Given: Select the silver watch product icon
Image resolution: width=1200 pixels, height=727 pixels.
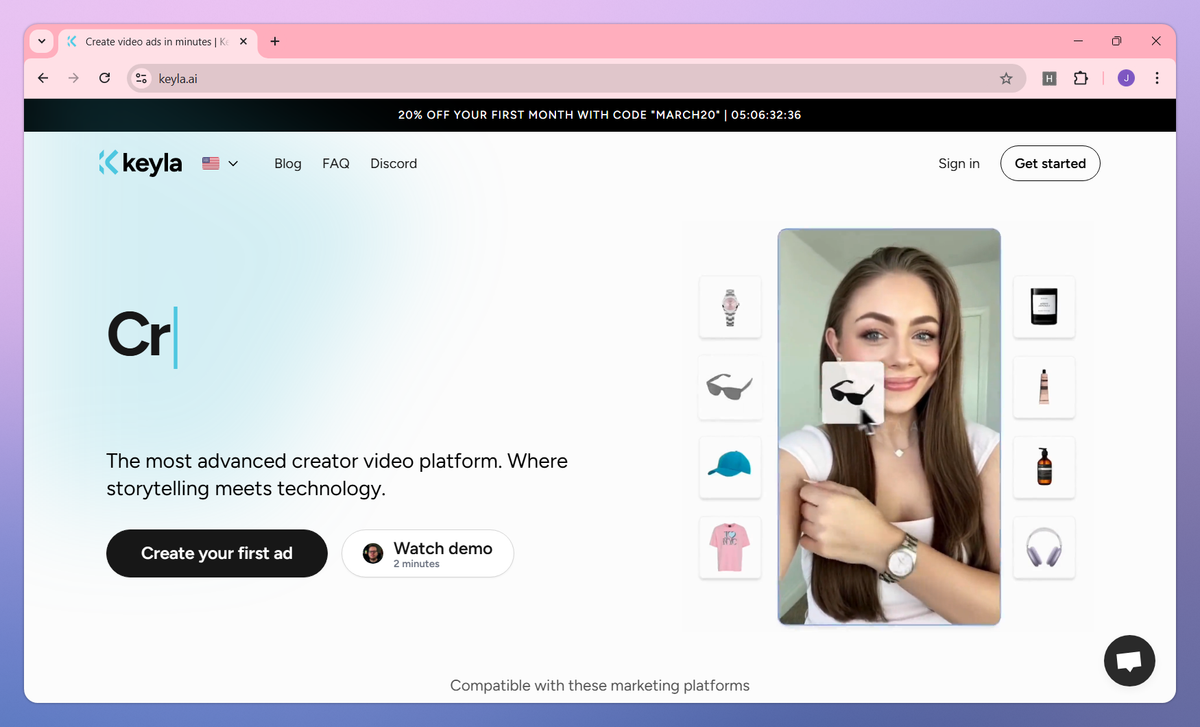Looking at the screenshot, I should click(x=730, y=308).
